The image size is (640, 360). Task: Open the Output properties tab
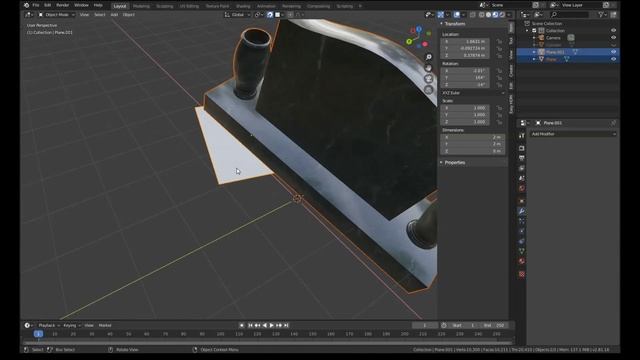pyautogui.click(x=522, y=158)
